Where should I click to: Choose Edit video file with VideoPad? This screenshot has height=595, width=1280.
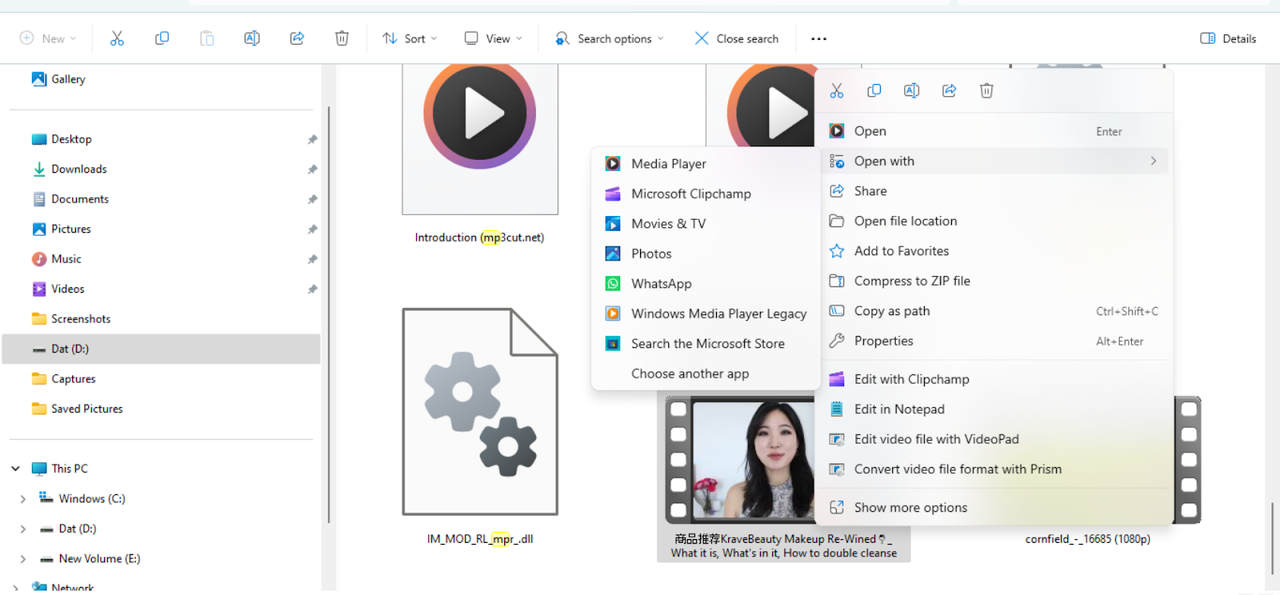995,439
